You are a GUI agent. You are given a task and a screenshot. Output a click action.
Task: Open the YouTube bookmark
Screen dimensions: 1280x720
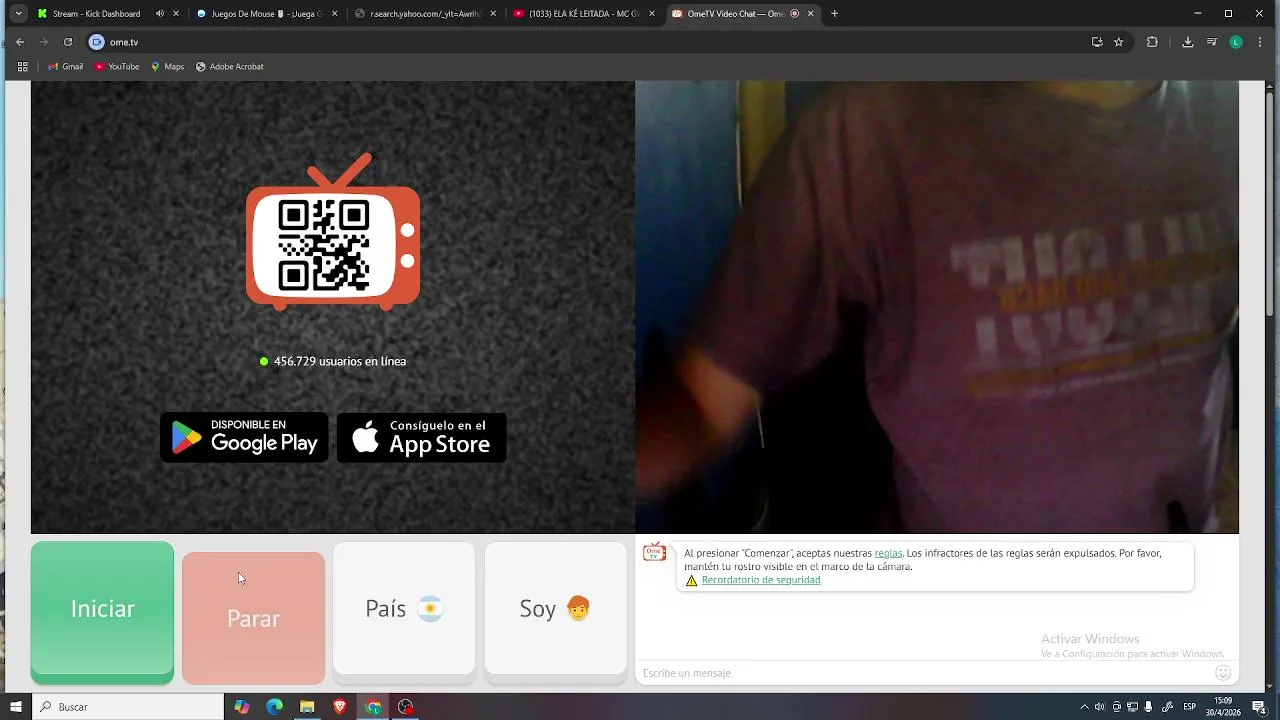coord(117,67)
